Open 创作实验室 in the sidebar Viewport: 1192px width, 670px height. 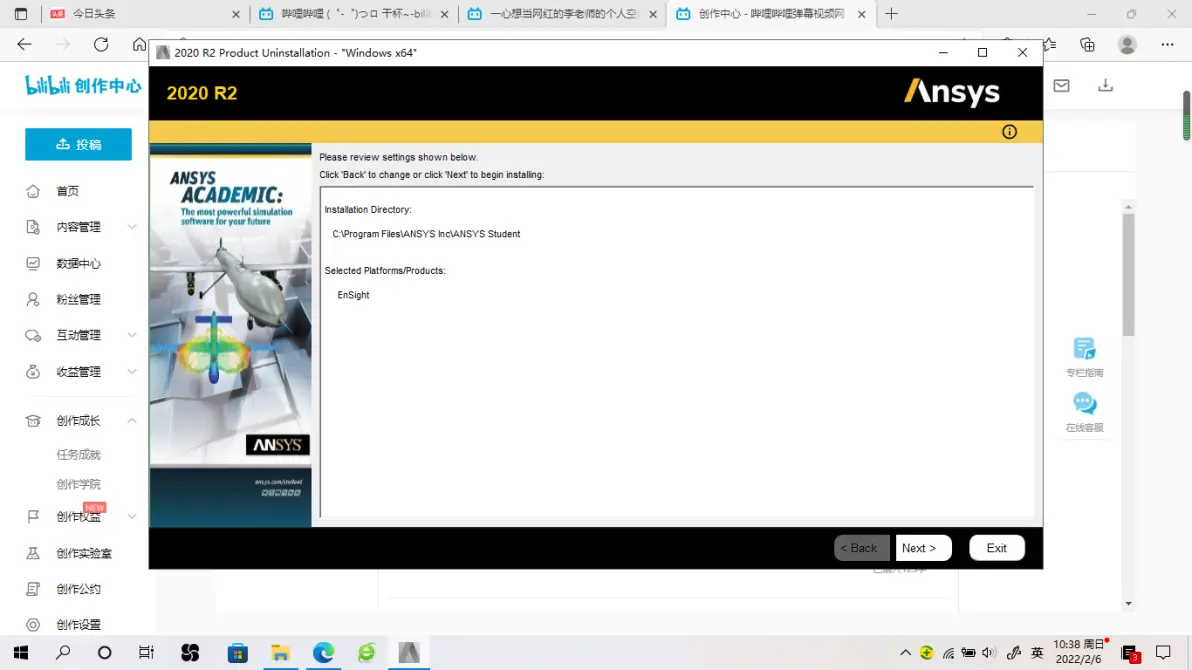tap(84, 553)
